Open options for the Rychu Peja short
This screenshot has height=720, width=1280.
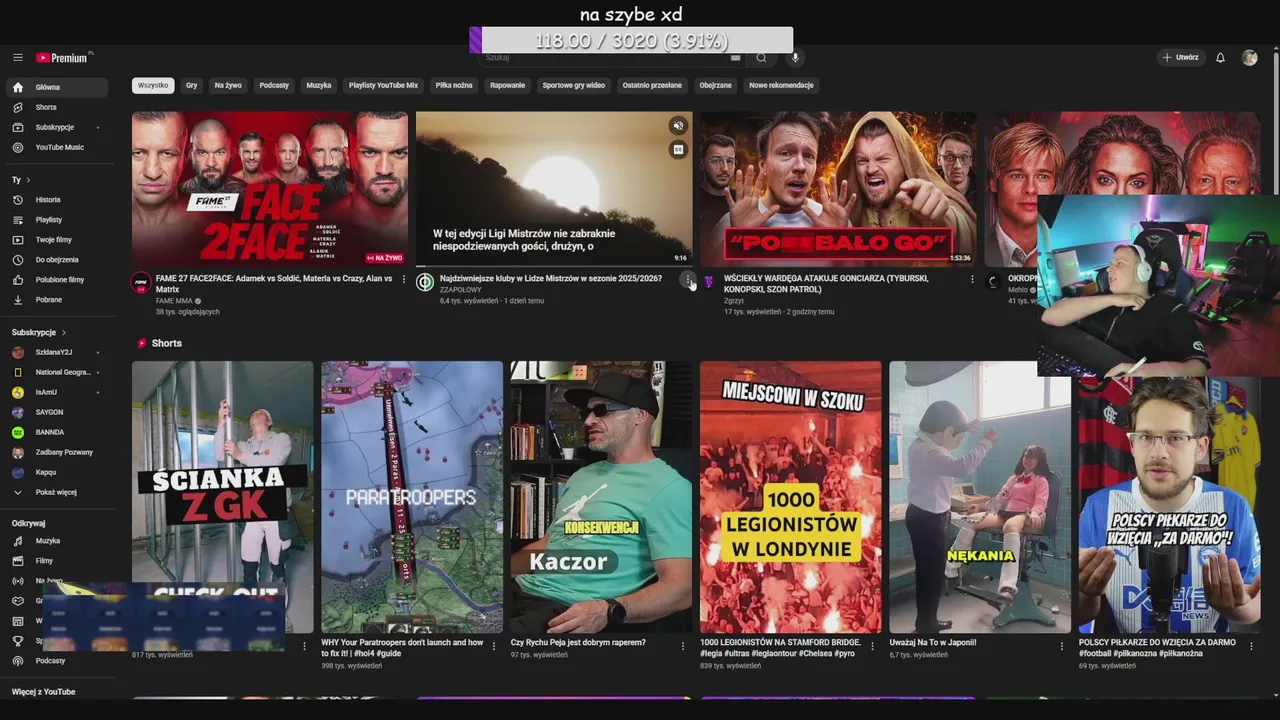pyautogui.click(x=683, y=646)
